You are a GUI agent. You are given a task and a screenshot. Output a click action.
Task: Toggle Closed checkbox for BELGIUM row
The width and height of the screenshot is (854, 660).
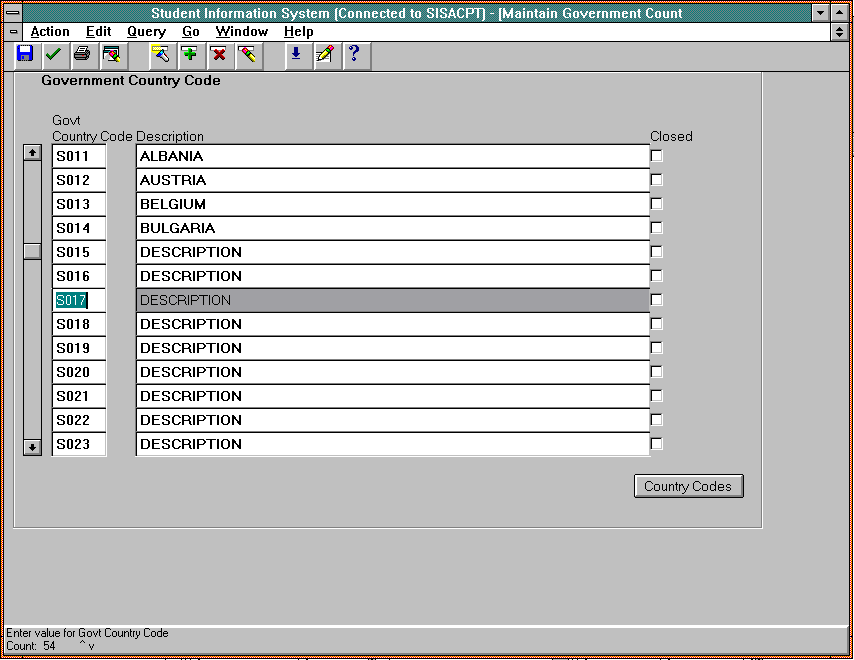[657, 204]
